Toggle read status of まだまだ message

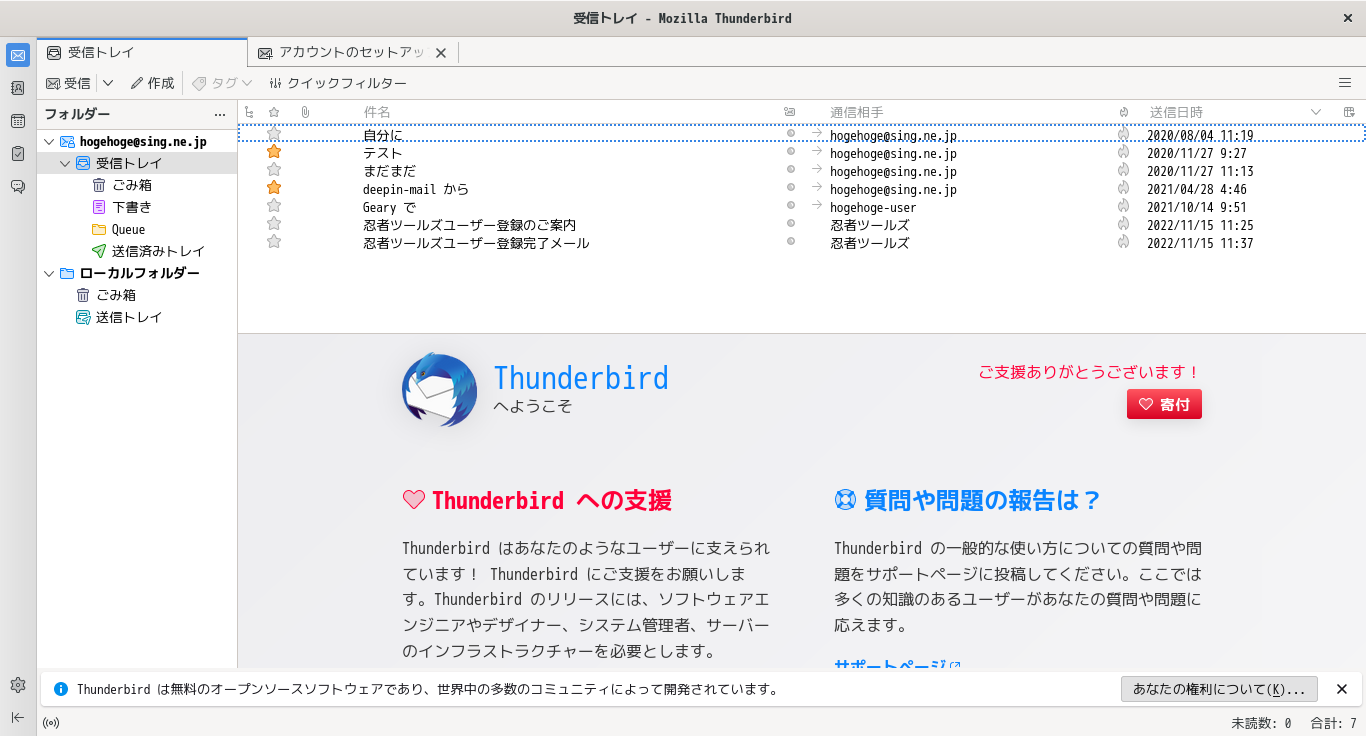pos(791,170)
